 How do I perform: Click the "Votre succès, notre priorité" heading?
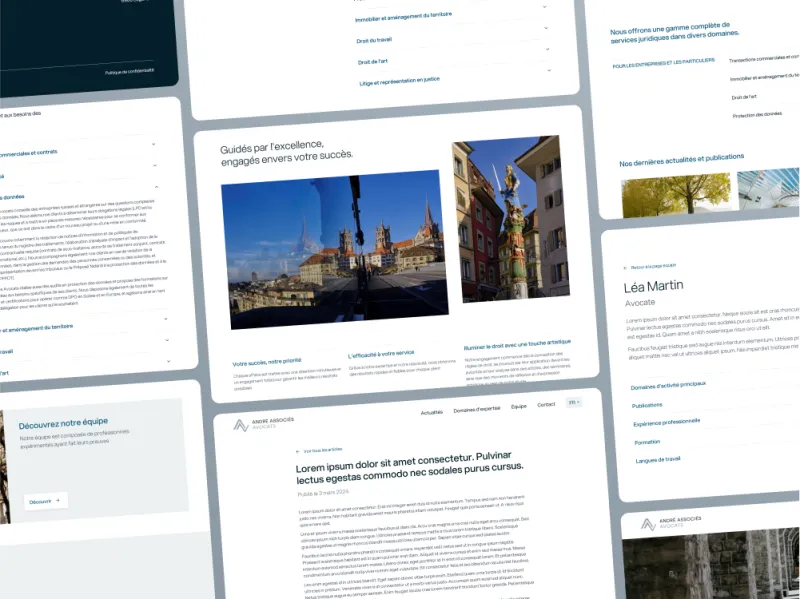pos(267,362)
